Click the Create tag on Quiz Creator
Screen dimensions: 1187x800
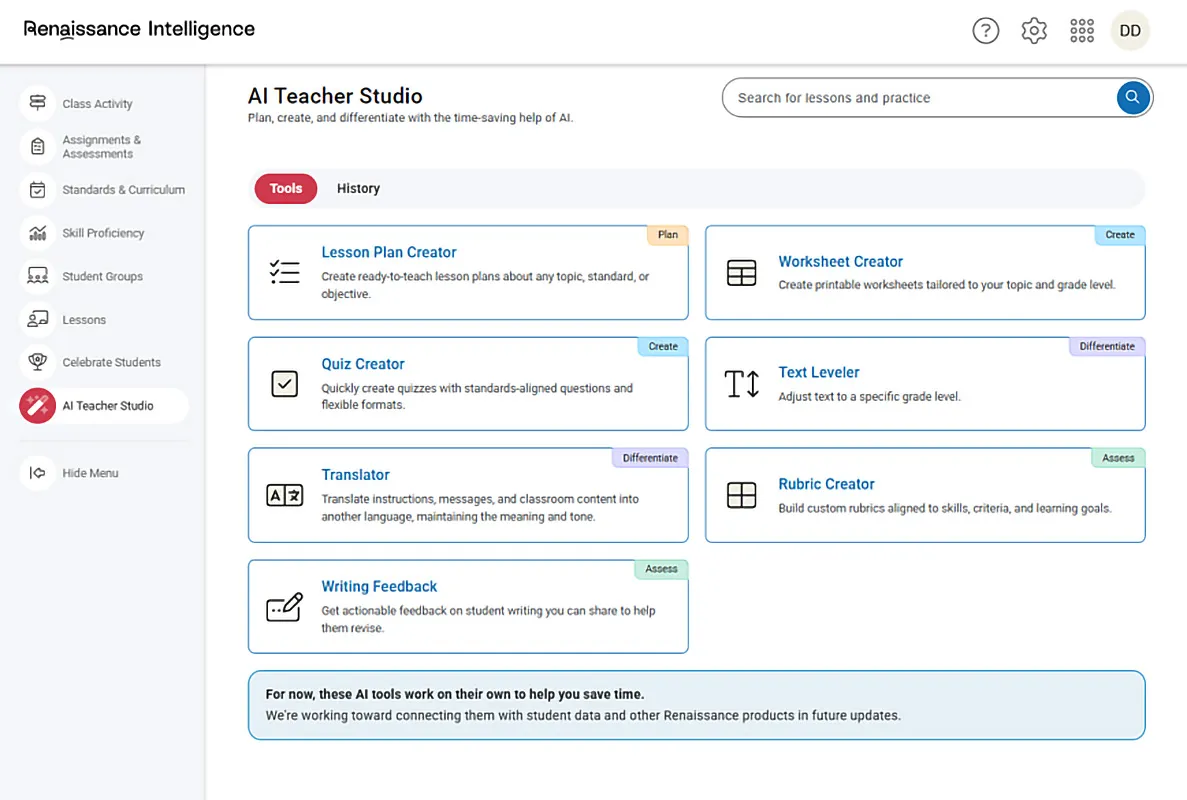tap(662, 346)
